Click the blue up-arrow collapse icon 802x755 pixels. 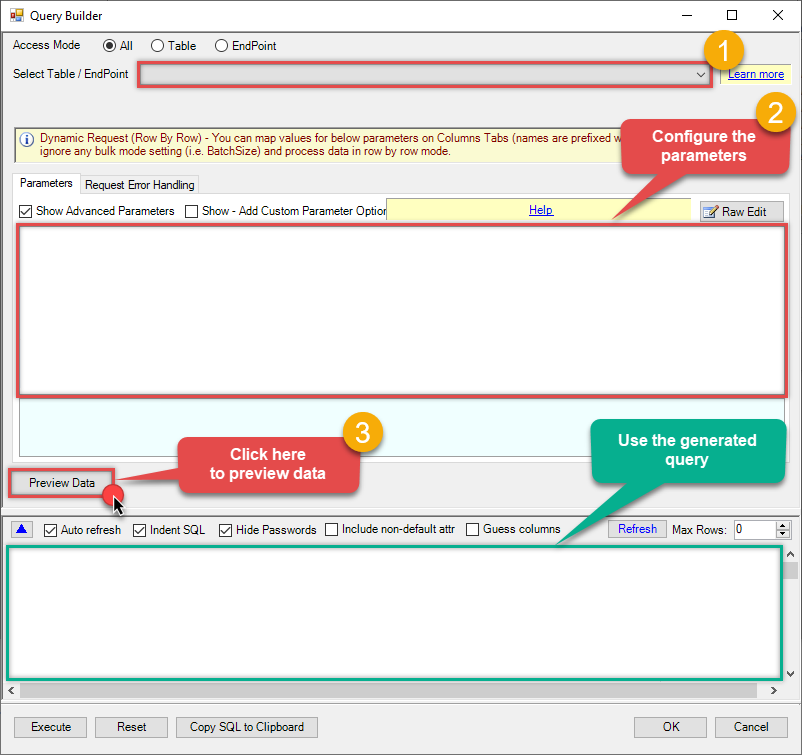(22, 529)
